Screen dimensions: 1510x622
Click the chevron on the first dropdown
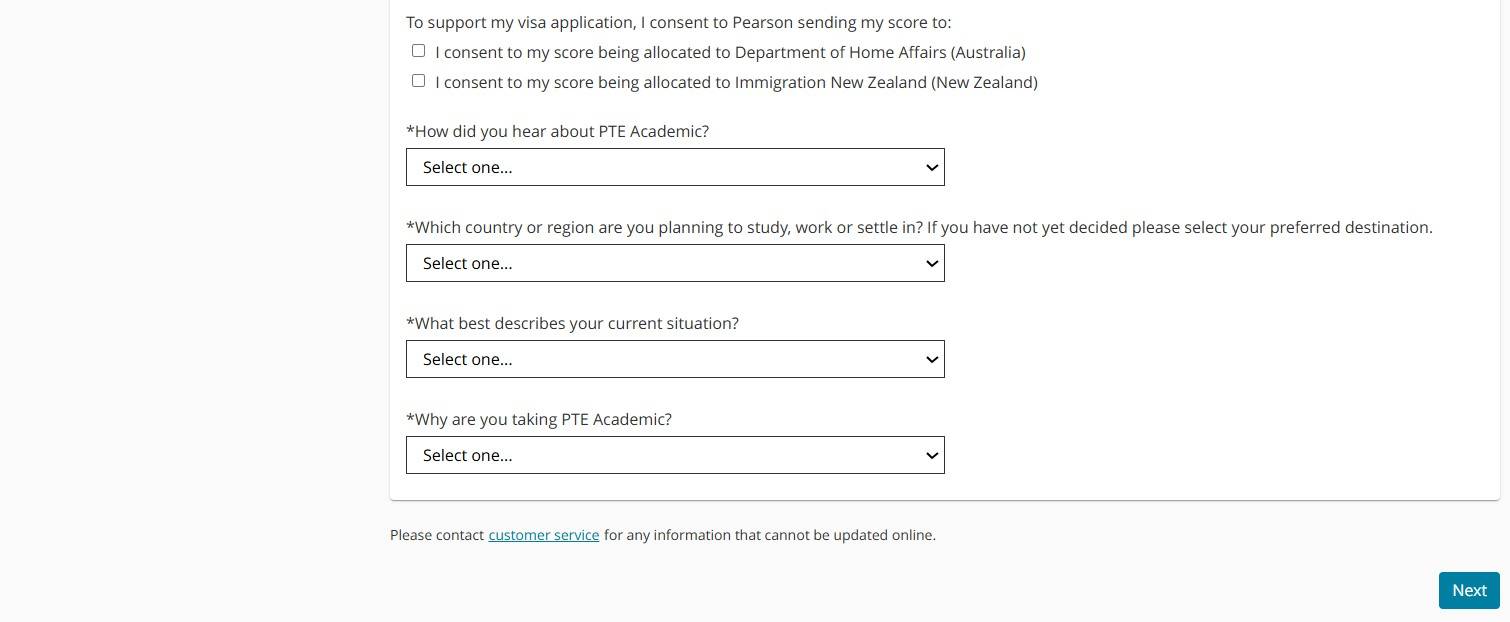(931, 167)
